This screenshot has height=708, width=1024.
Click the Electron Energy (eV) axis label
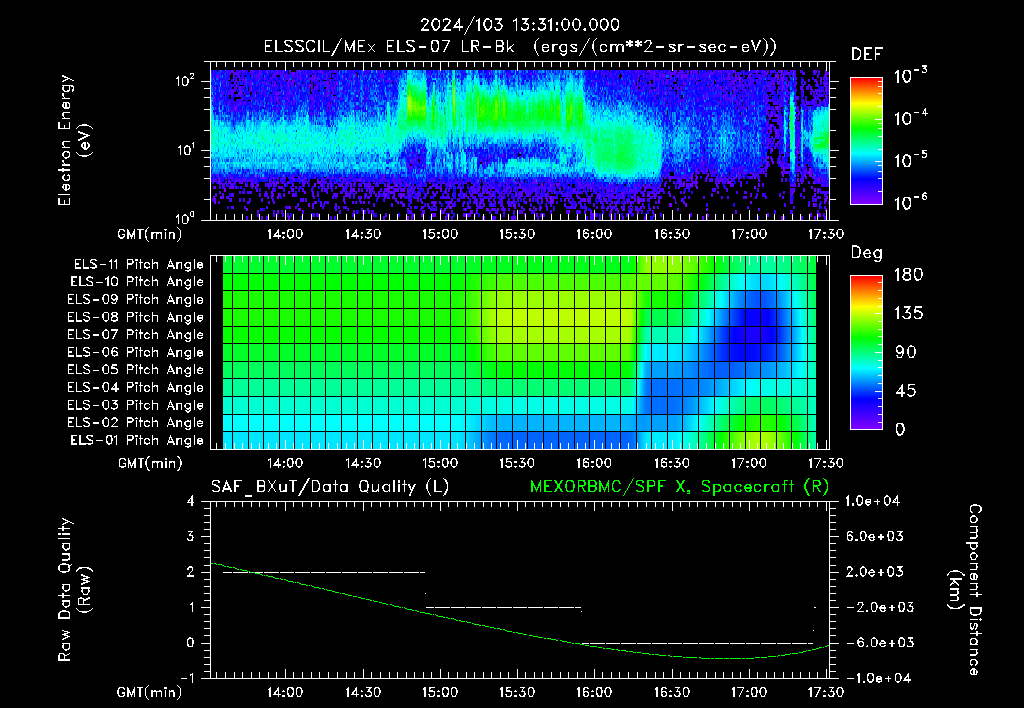(x=74, y=140)
